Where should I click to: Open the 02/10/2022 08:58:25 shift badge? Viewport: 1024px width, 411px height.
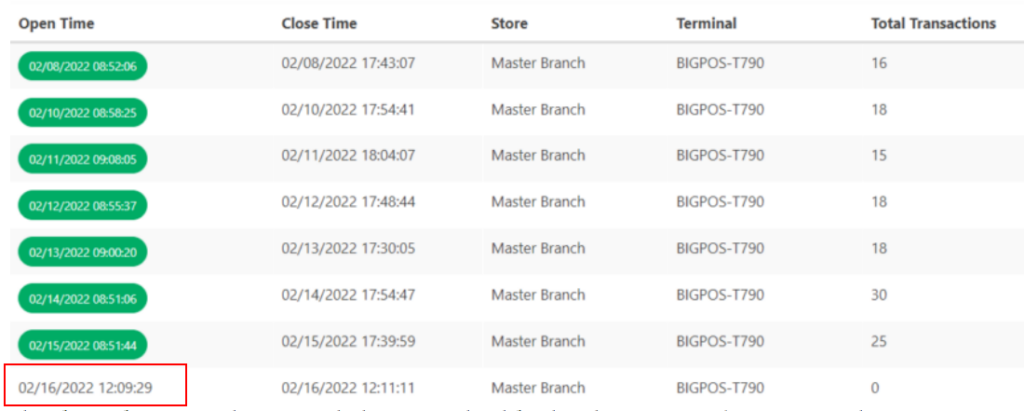click(83, 113)
